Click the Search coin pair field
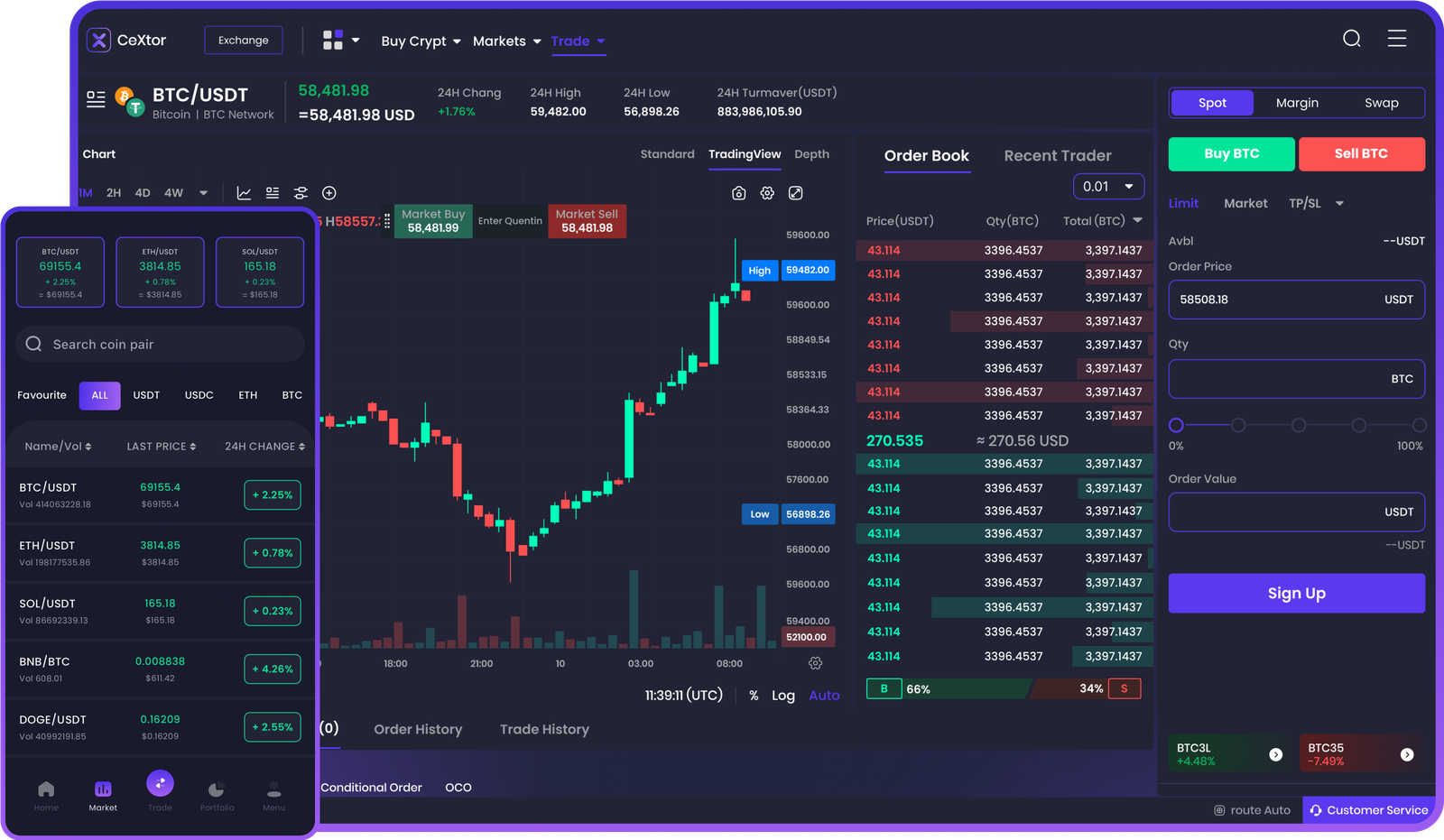Image resolution: width=1444 pixels, height=840 pixels. pyautogui.click(x=161, y=345)
